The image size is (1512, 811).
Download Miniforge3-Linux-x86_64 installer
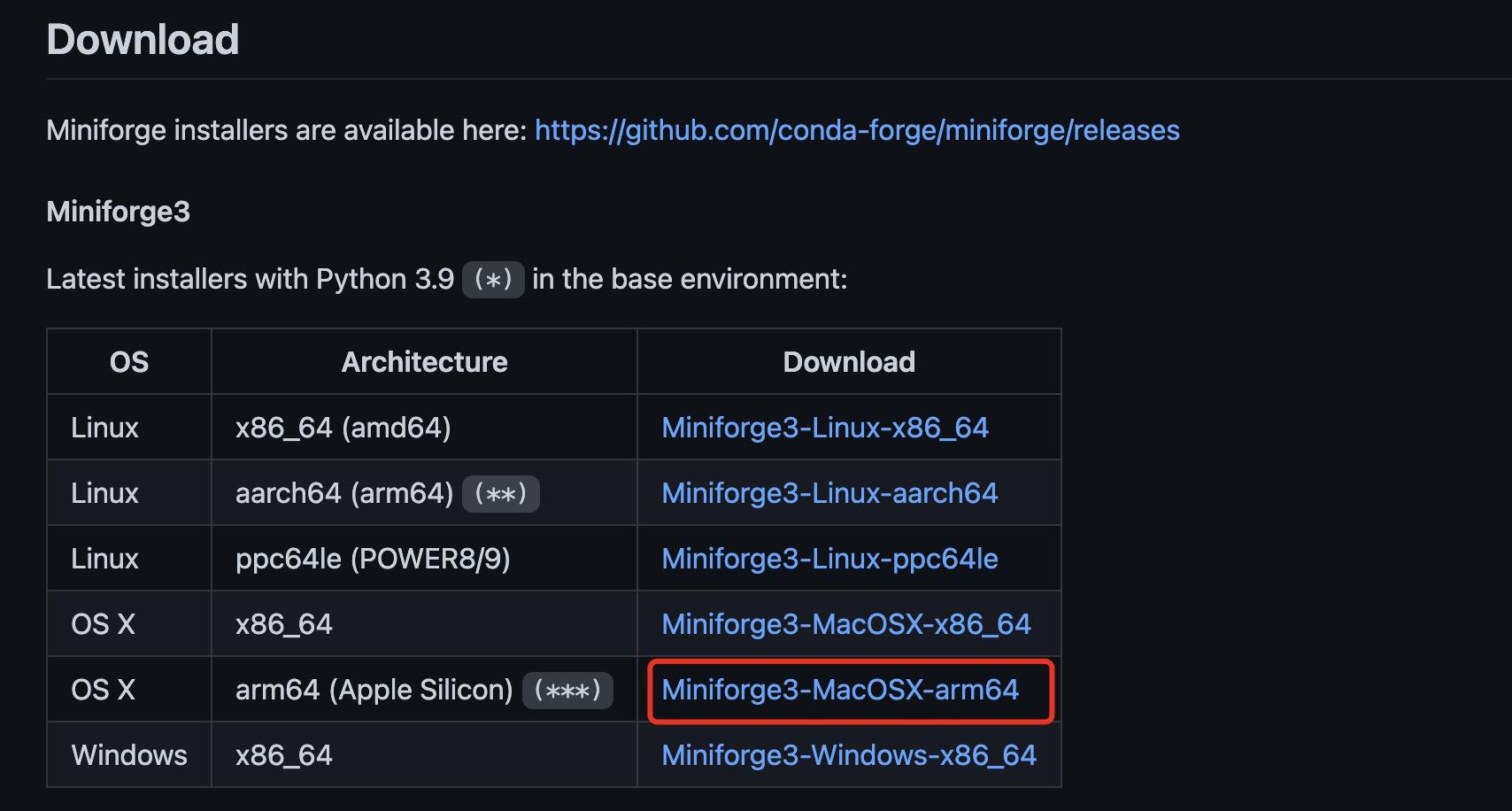click(825, 428)
